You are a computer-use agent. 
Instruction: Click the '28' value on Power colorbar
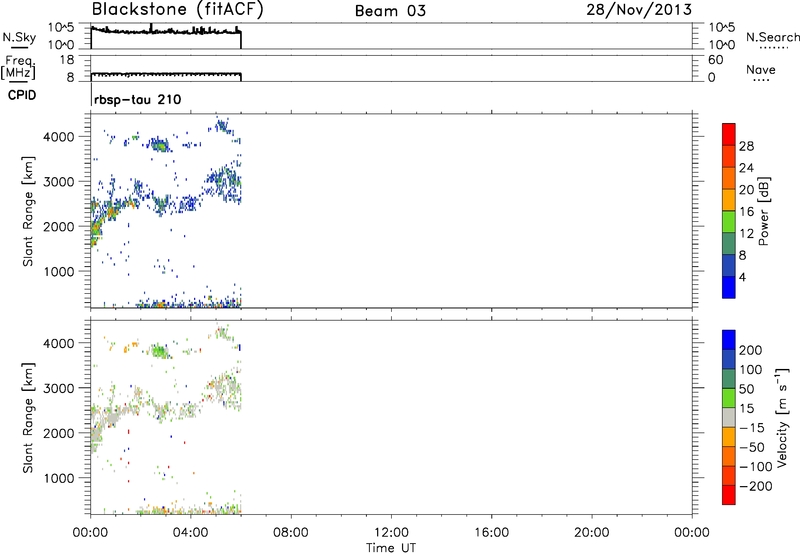pyautogui.click(x=746, y=146)
